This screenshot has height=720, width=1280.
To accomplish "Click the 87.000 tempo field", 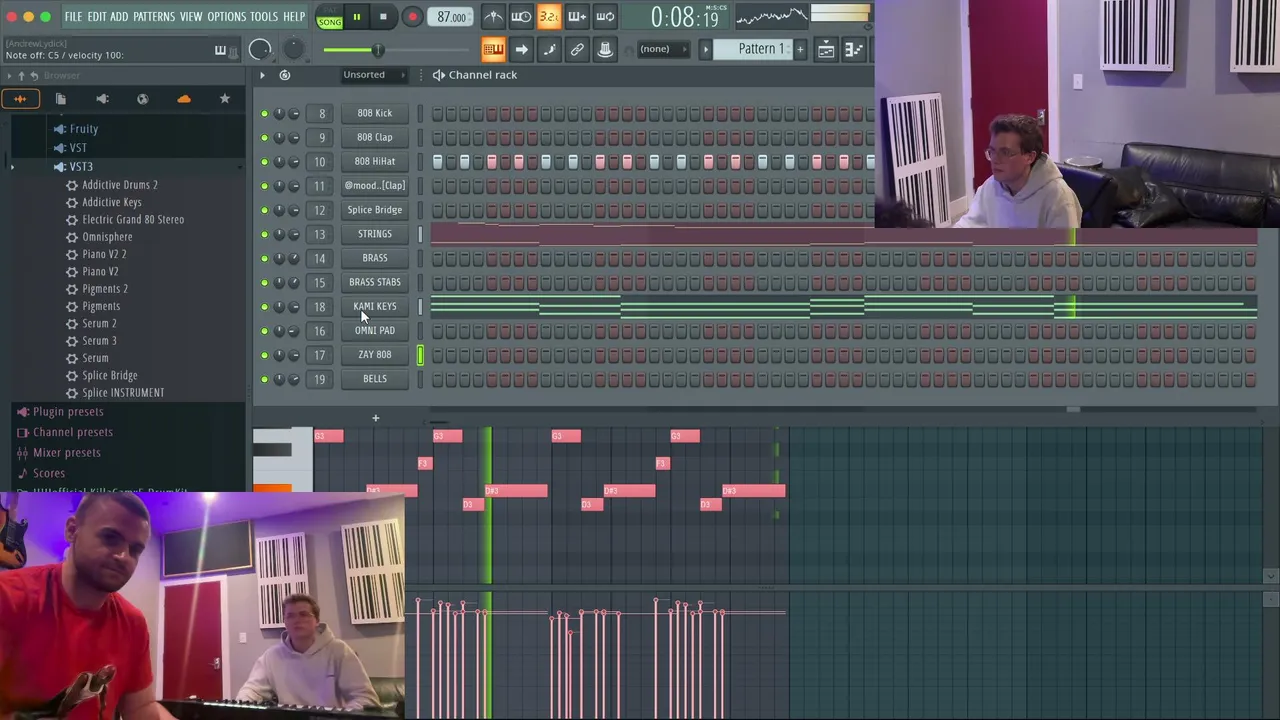I will [452, 17].
